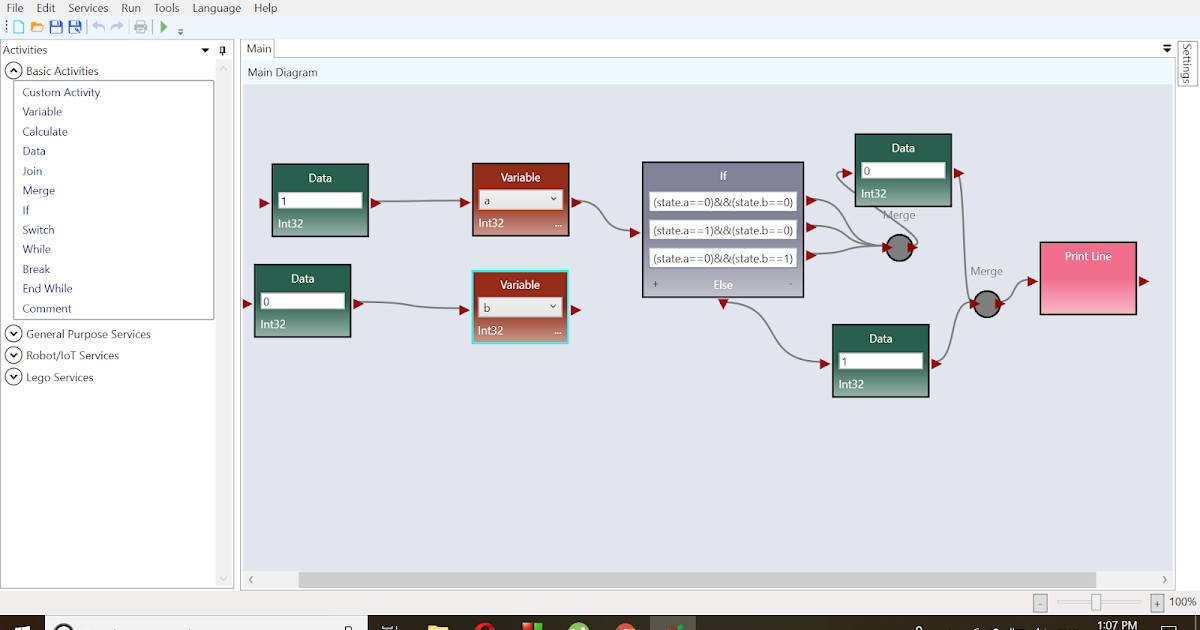Viewport: 1200px width, 630px height.
Task: Print the Main diagram
Action: (140, 27)
